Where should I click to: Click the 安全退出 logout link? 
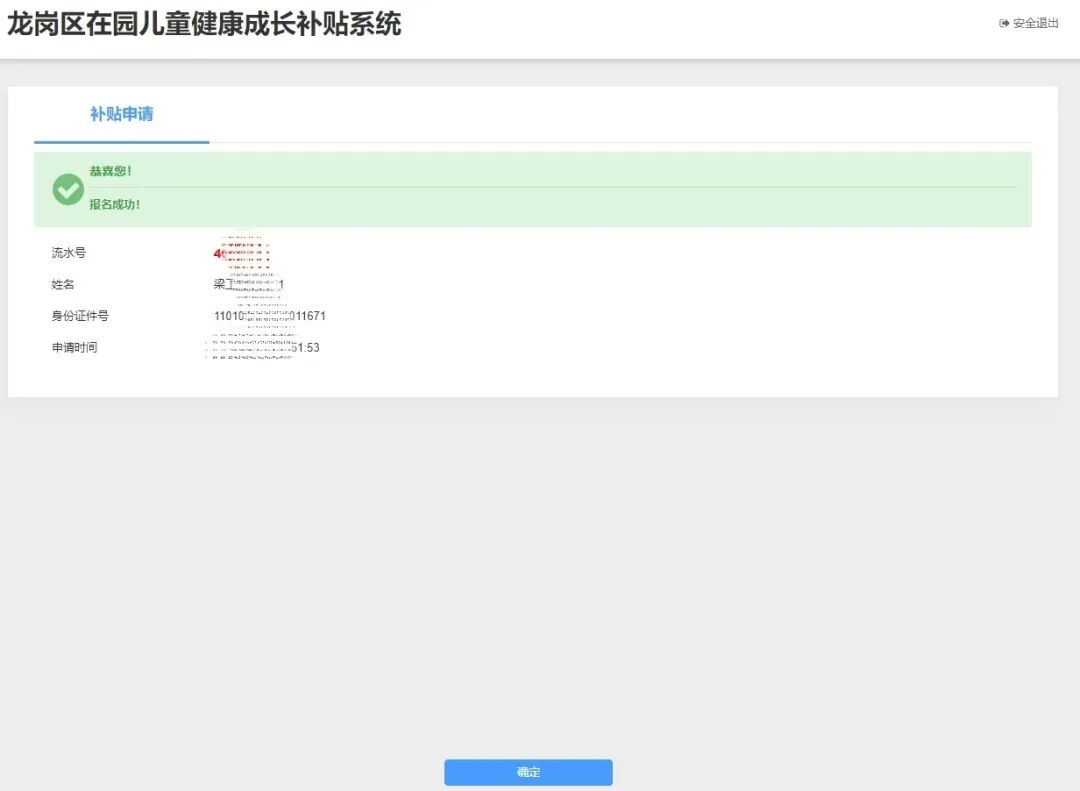click(1035, 23)
